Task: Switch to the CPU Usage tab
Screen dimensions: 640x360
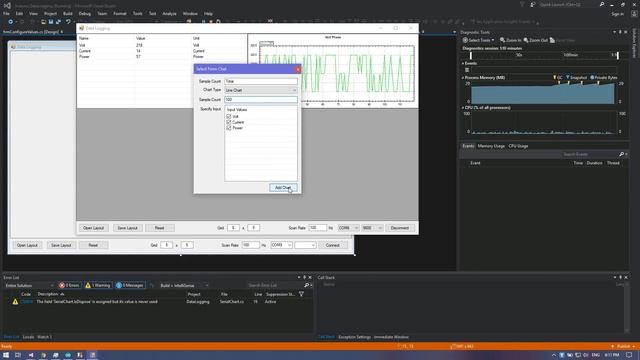Action: pyautogui.click(x=518, y=146)
